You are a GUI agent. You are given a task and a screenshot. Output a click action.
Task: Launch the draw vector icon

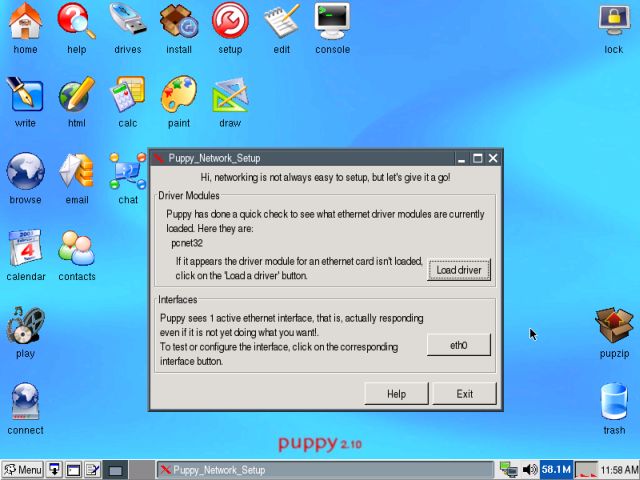tap(230, 95)
